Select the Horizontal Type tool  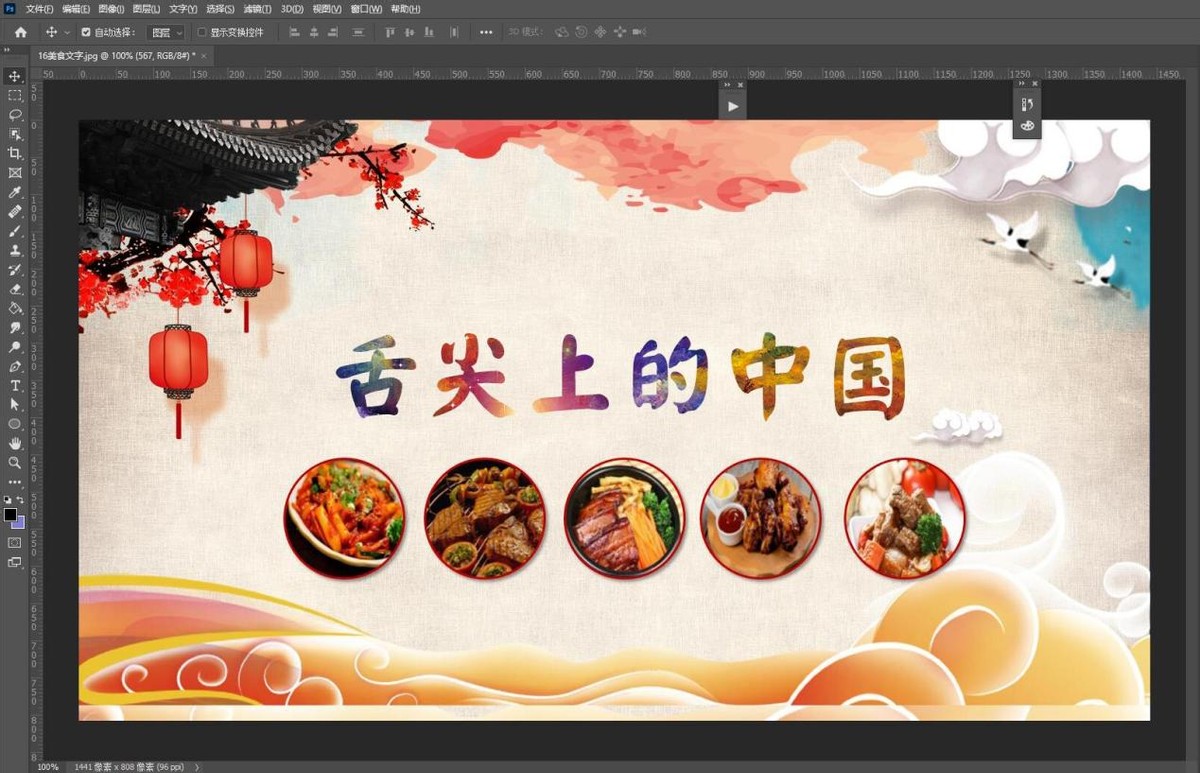pyautogui.click(x=14, y=385)
